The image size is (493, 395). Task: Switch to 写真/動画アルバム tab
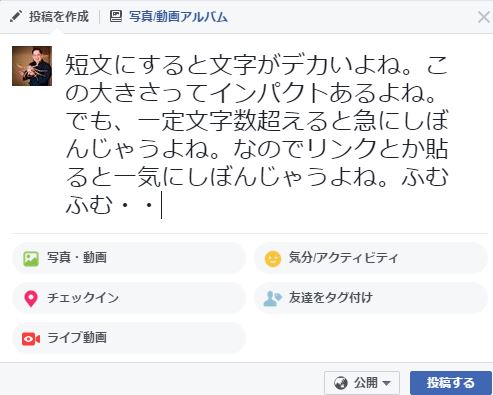coord(169,16)
